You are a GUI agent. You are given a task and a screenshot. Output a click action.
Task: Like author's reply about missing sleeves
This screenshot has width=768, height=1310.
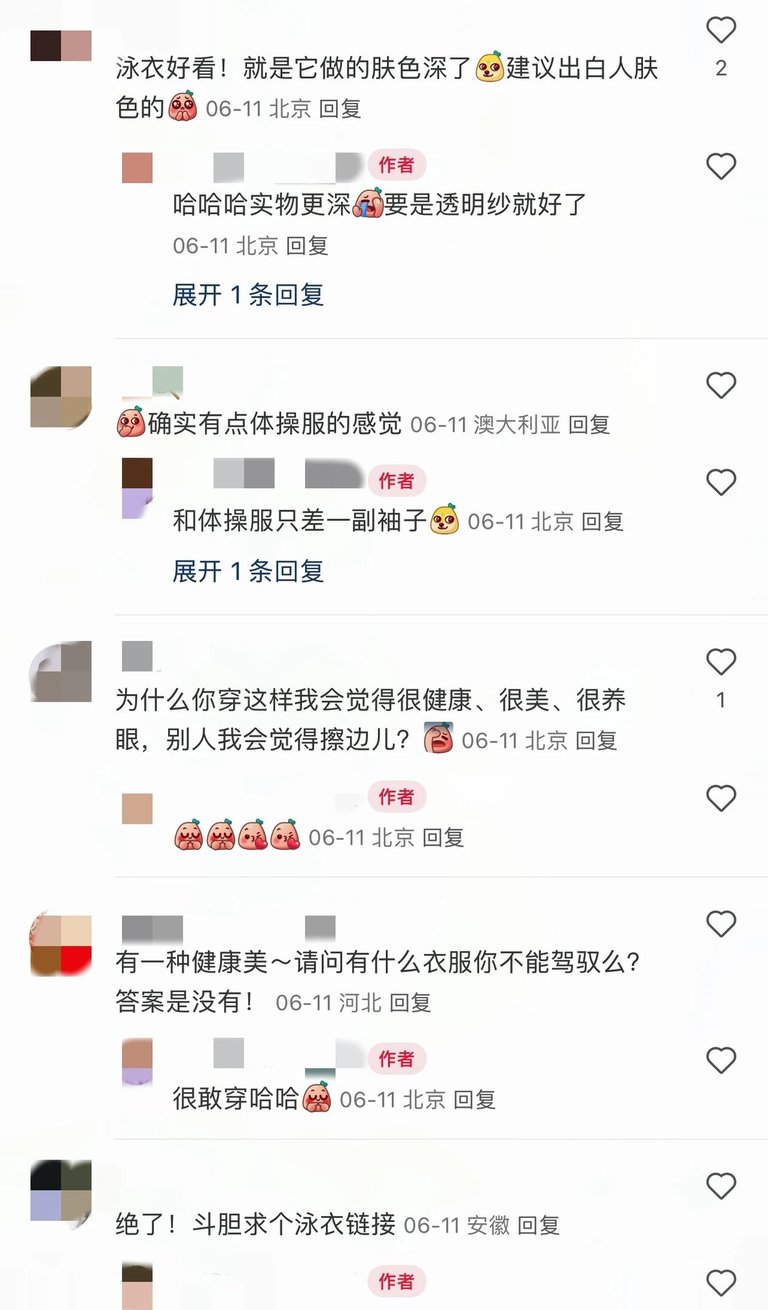[721, 483]
